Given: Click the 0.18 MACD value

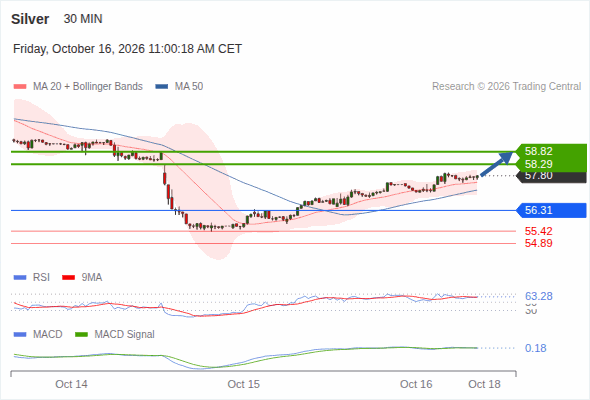Looking at the screenshot, I should point(536,348).
